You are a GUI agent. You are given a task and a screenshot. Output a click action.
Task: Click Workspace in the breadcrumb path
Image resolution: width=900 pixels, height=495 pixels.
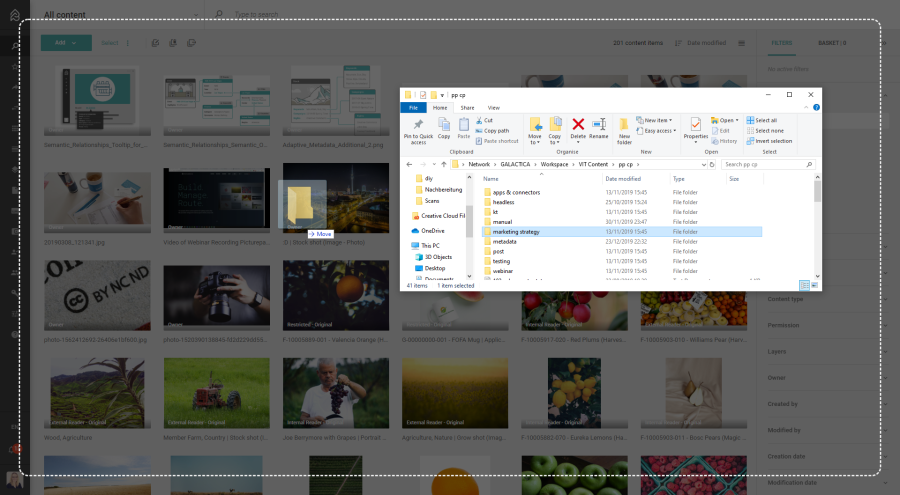pyautogui.click(x=554, y=164)
